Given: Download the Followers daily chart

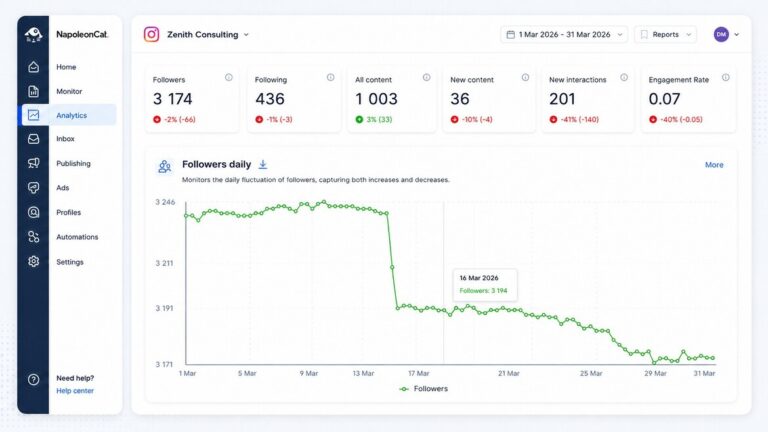Looking at the screenshot, I should [x=263, y=165].
